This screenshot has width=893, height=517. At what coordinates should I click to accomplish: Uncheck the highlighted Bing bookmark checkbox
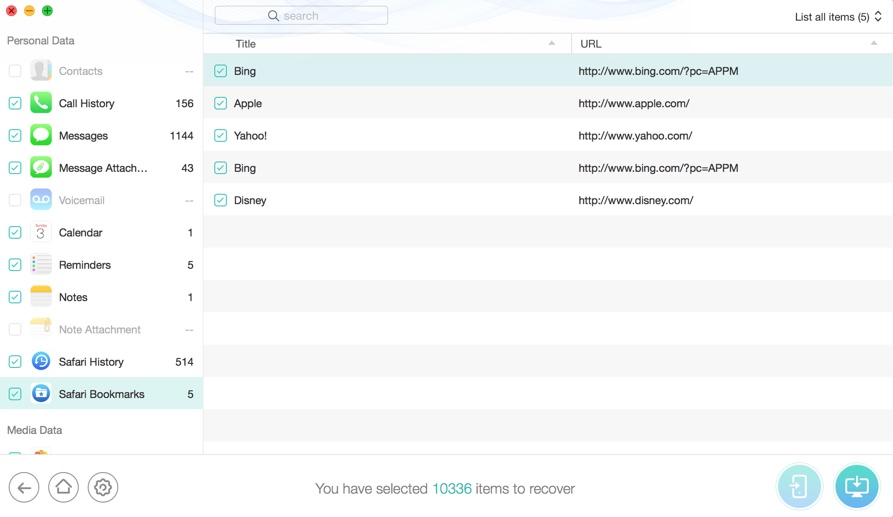pyautogui.click(x=220, y=71)
